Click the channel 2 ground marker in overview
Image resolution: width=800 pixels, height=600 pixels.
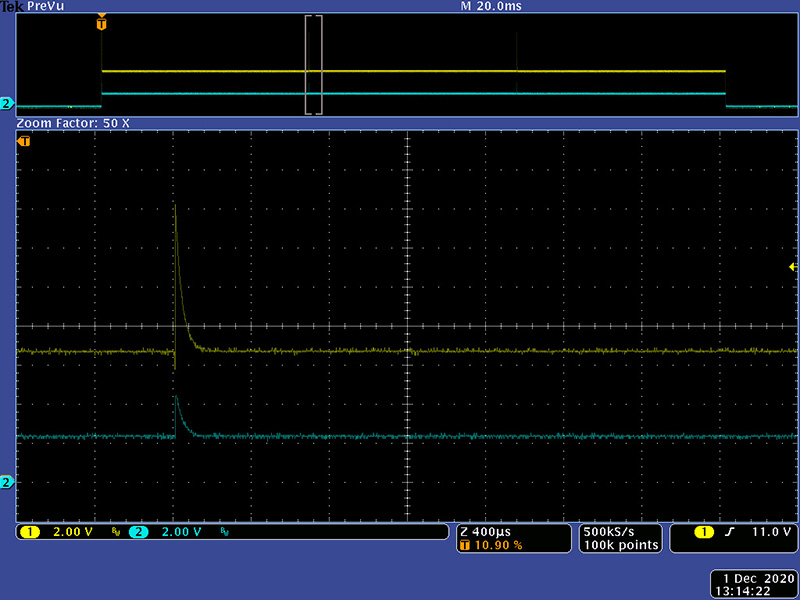(7, 104)
